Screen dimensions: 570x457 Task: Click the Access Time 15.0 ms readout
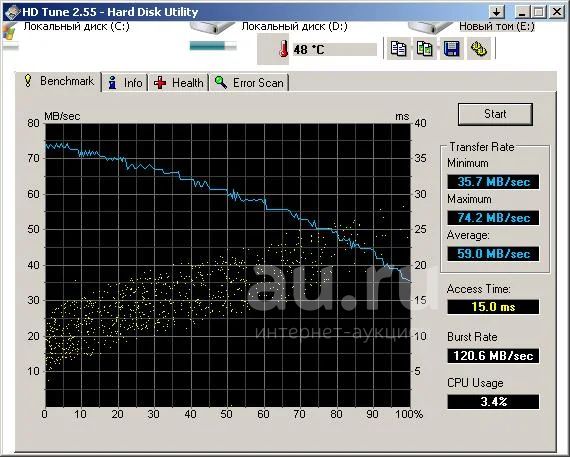tap(493, 307)
